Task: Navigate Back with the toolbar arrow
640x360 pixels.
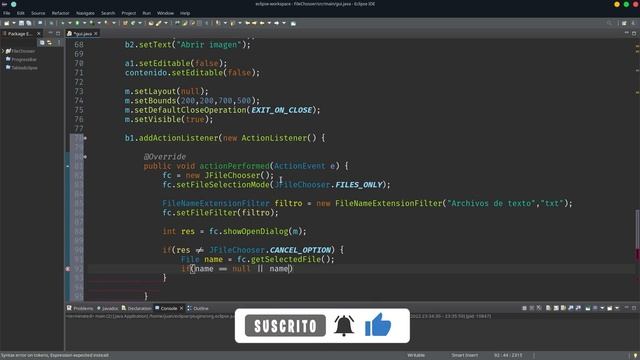Action: coord(262,23)
